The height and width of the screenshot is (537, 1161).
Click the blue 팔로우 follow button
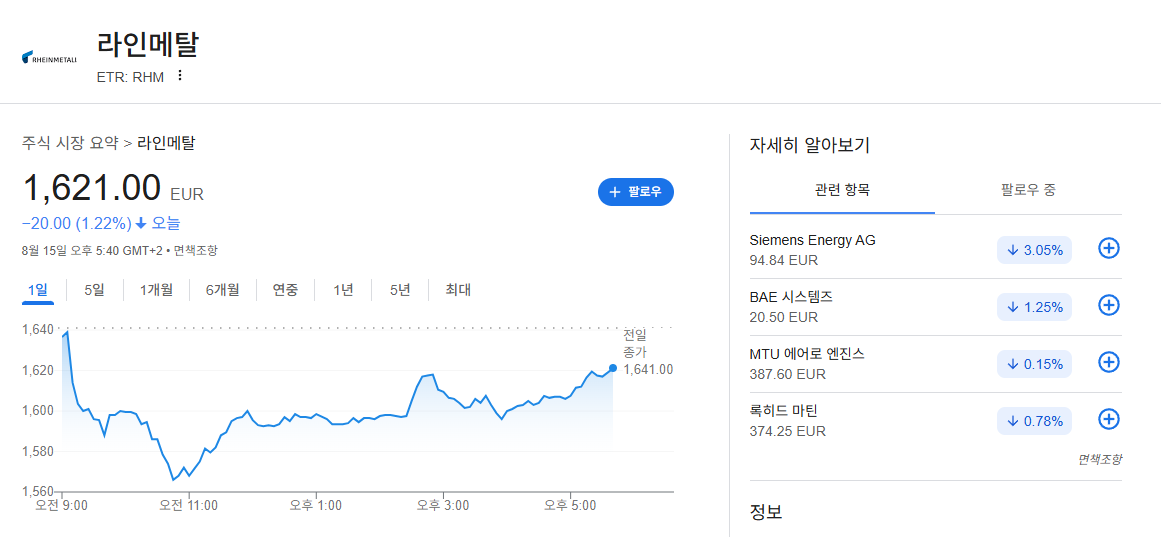(x=636, y=192)
